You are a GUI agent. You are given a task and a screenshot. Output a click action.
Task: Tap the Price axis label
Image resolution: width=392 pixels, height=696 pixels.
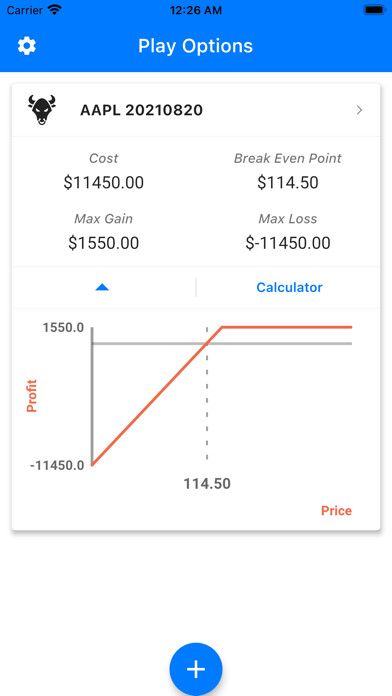click(x=337, y=510)
